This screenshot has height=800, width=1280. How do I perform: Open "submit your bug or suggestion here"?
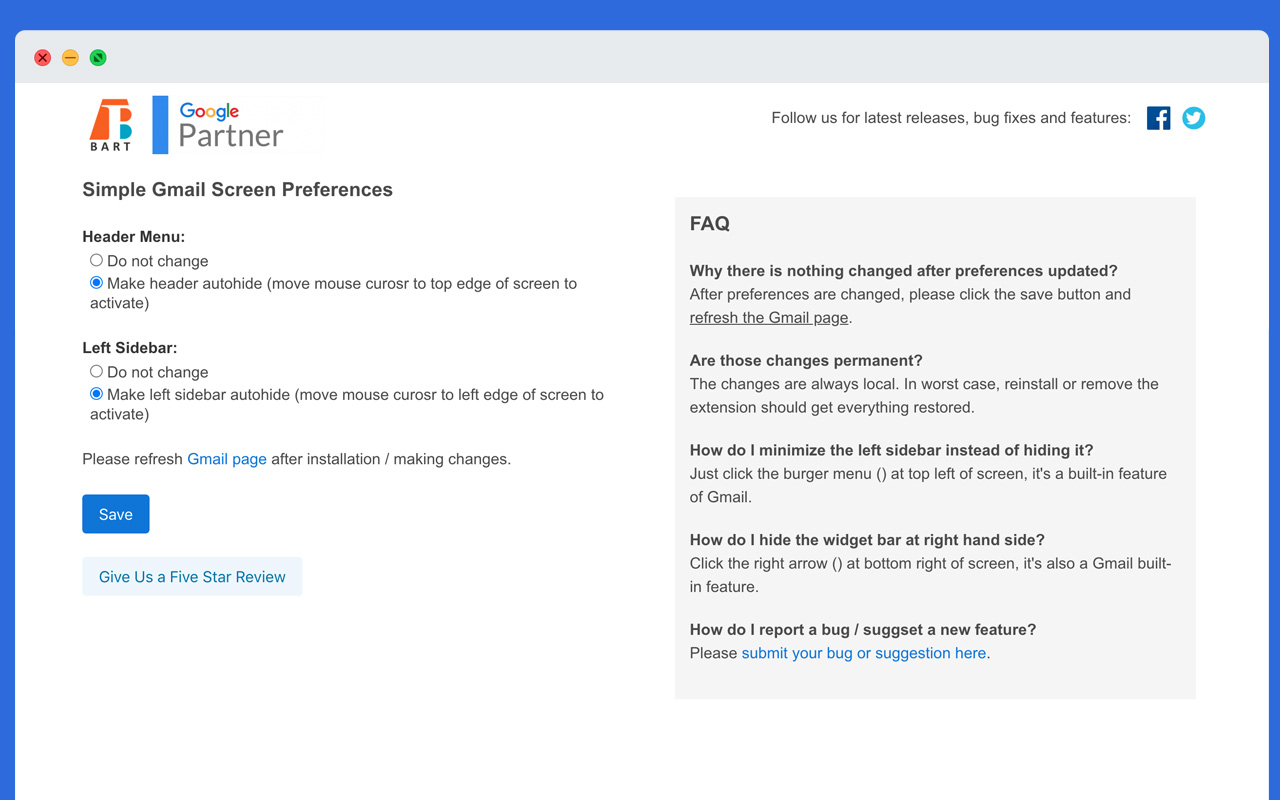coord(863,652)
